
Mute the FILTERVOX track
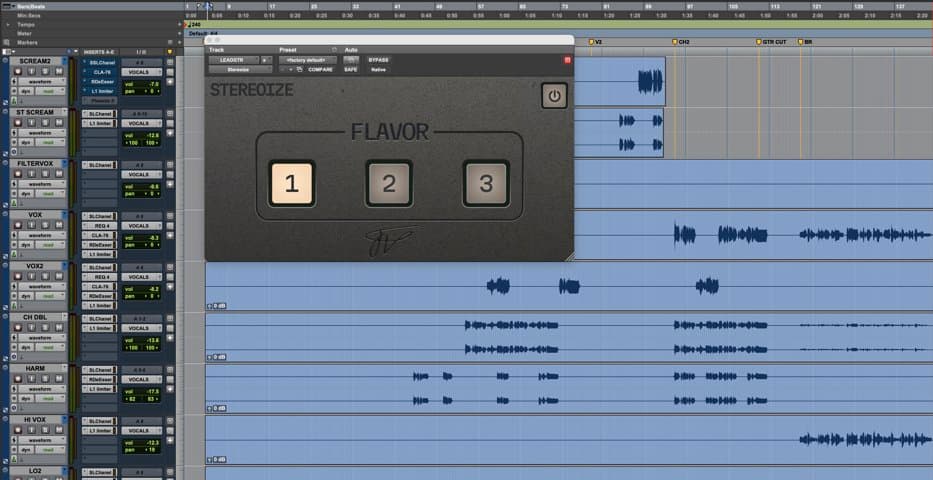58,174
